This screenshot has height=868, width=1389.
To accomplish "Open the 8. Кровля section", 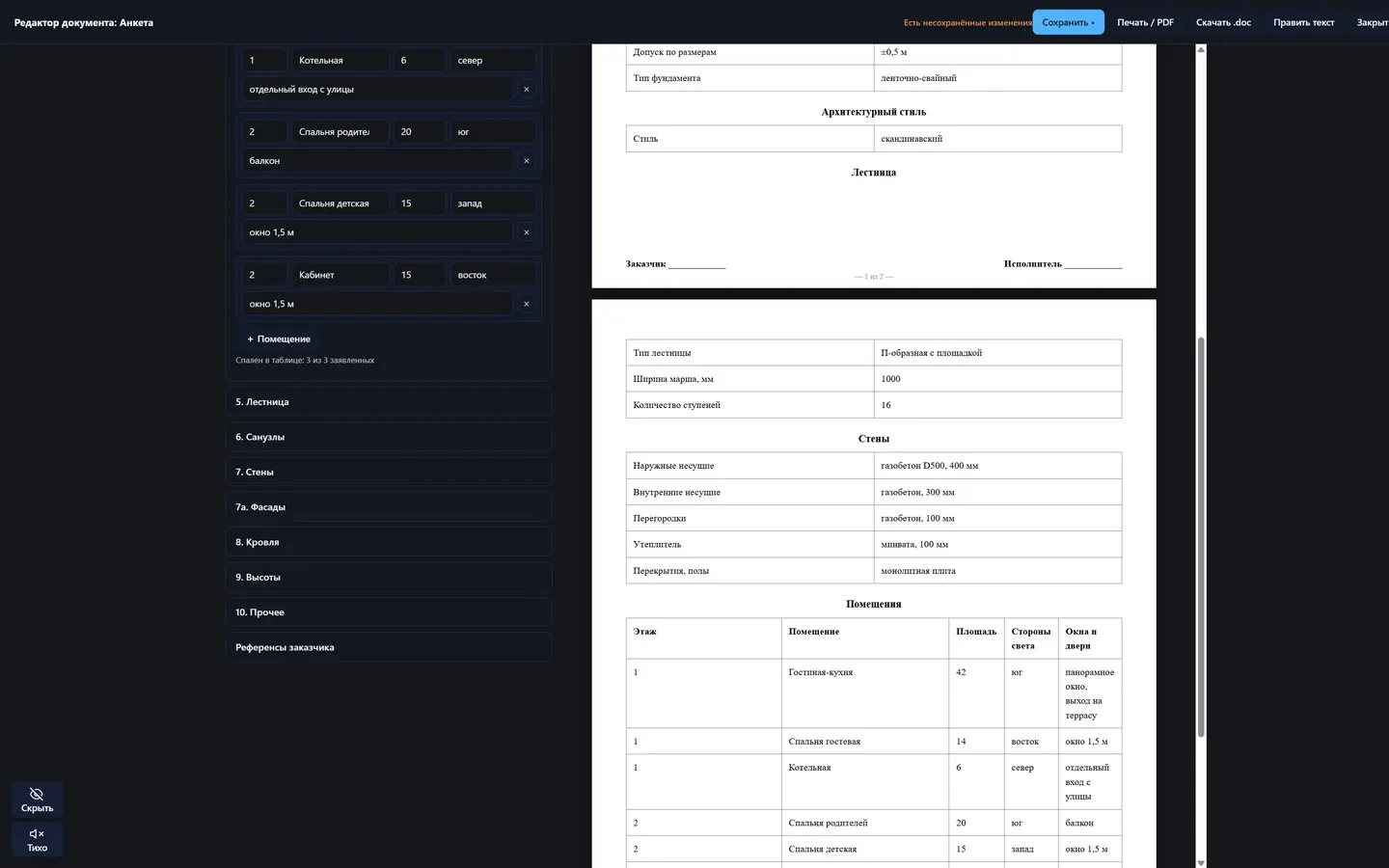I will coord(389,542).
